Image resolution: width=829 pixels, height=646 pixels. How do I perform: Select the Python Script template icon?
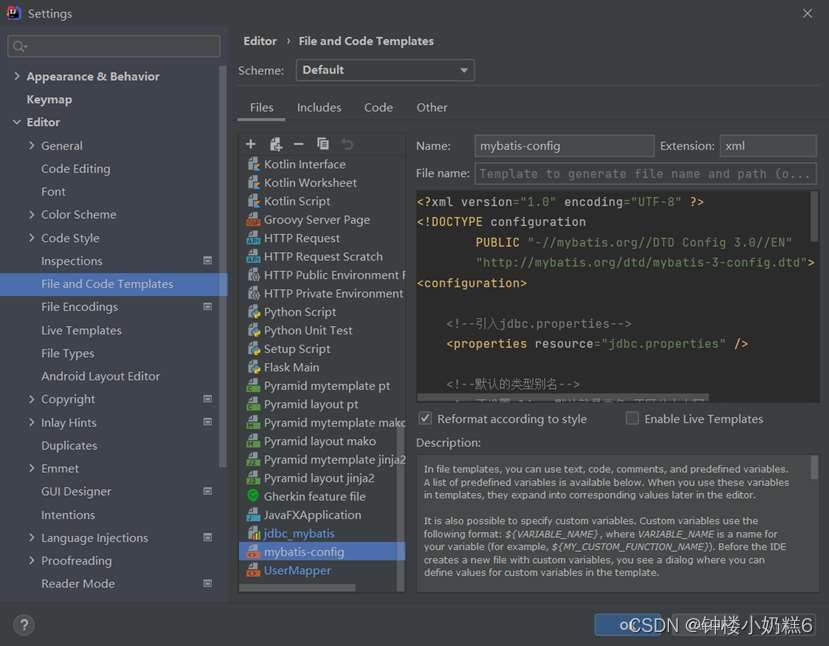pos(254,312)
